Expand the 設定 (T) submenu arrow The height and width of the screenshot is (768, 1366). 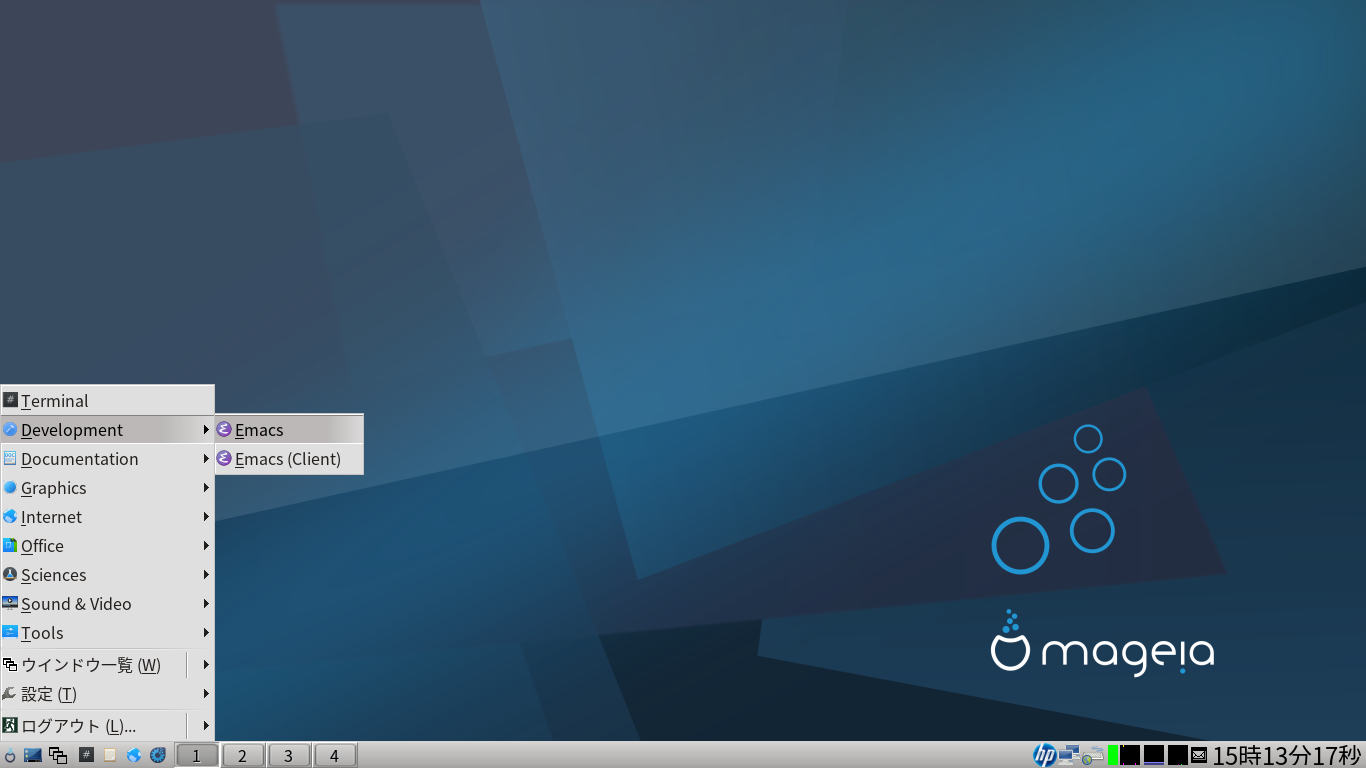pos(206,693)
